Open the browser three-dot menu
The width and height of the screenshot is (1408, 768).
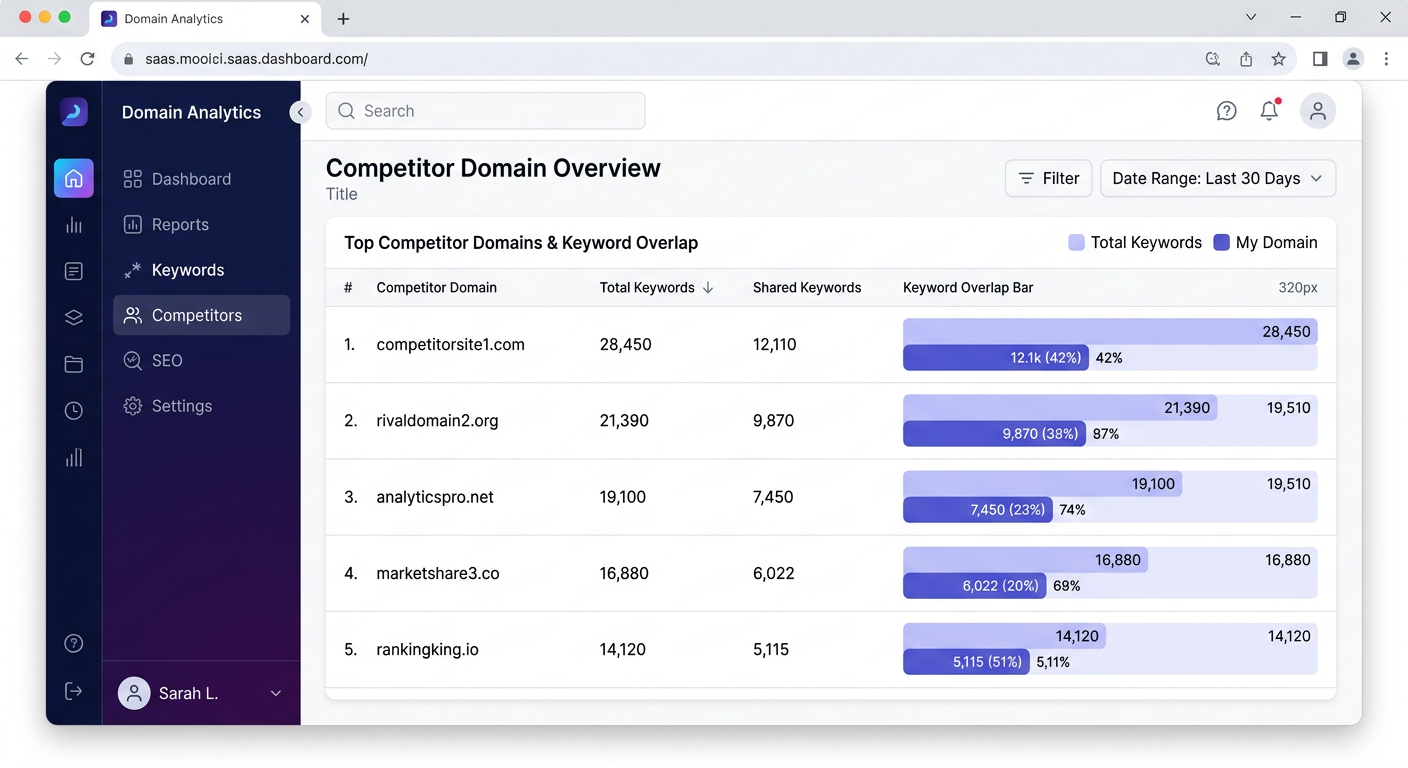pyautogui.click(x=1386, y=59)
